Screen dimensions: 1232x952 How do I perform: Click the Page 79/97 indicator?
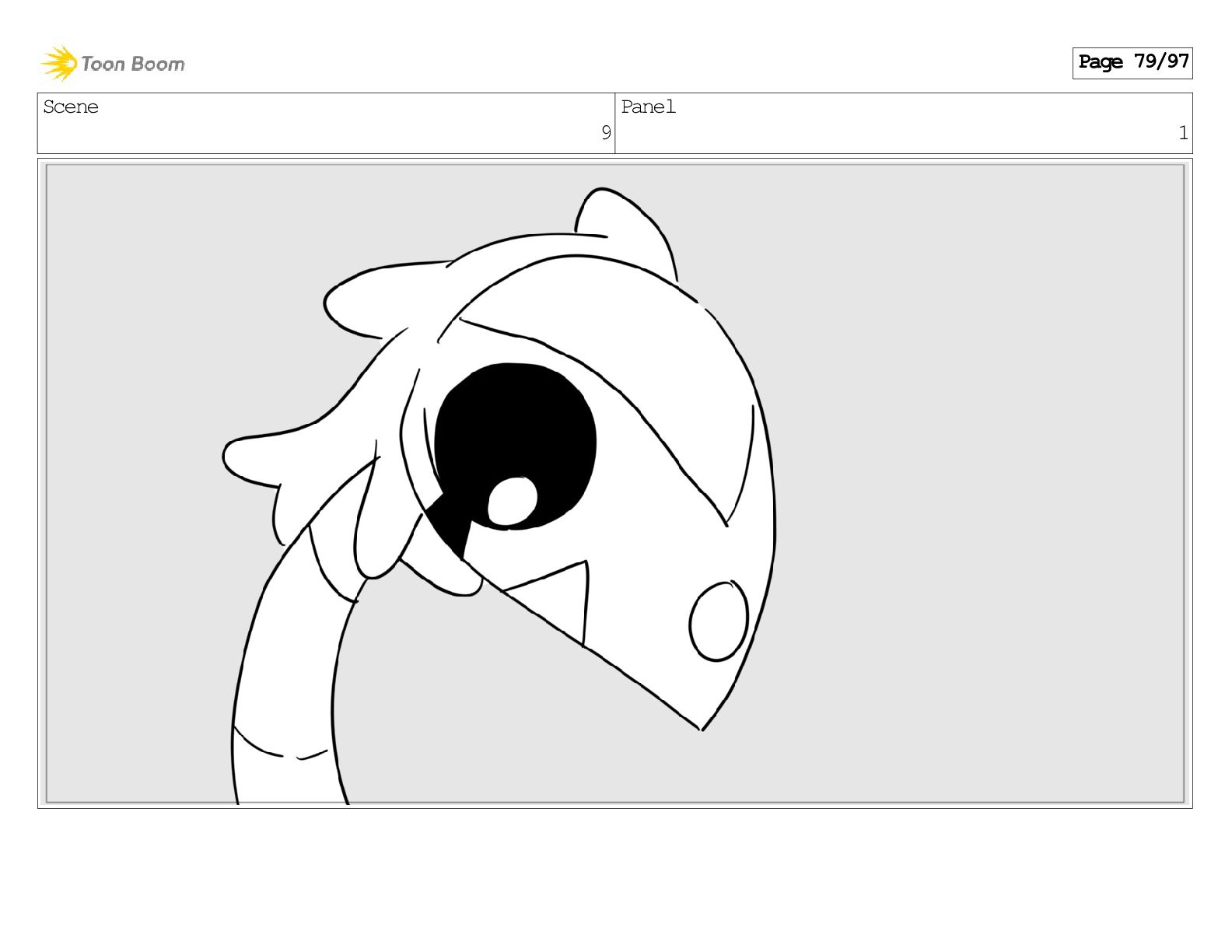pyautogui.click(x=1132, y=62)
